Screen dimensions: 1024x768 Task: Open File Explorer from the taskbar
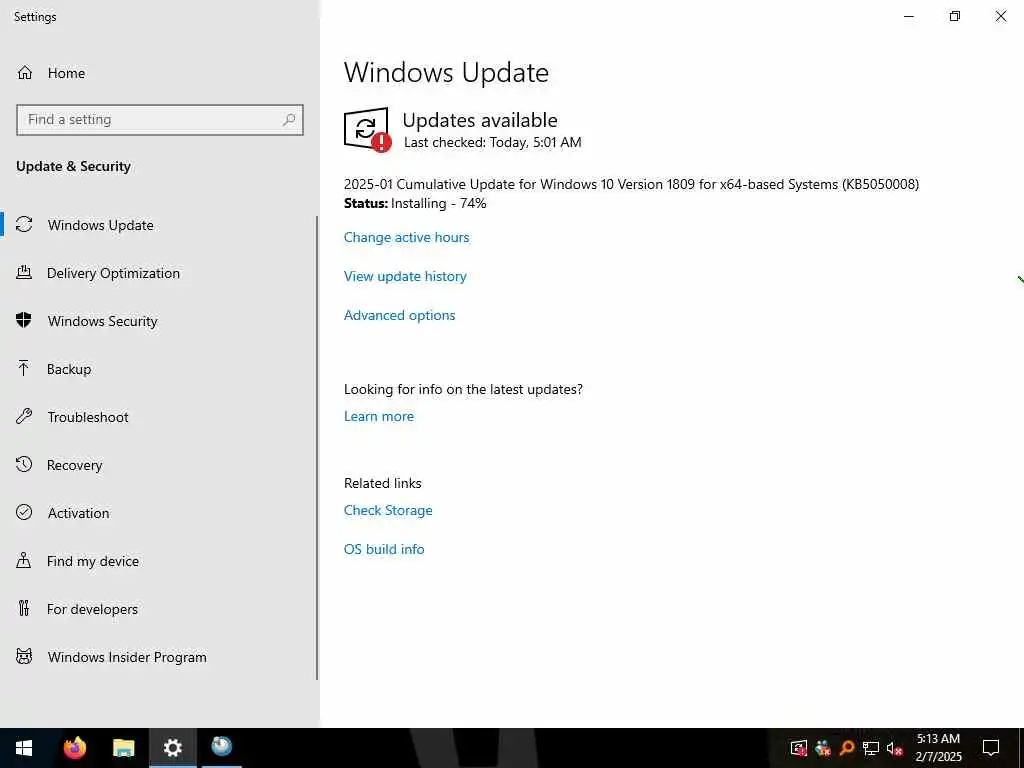pos(123,748)
